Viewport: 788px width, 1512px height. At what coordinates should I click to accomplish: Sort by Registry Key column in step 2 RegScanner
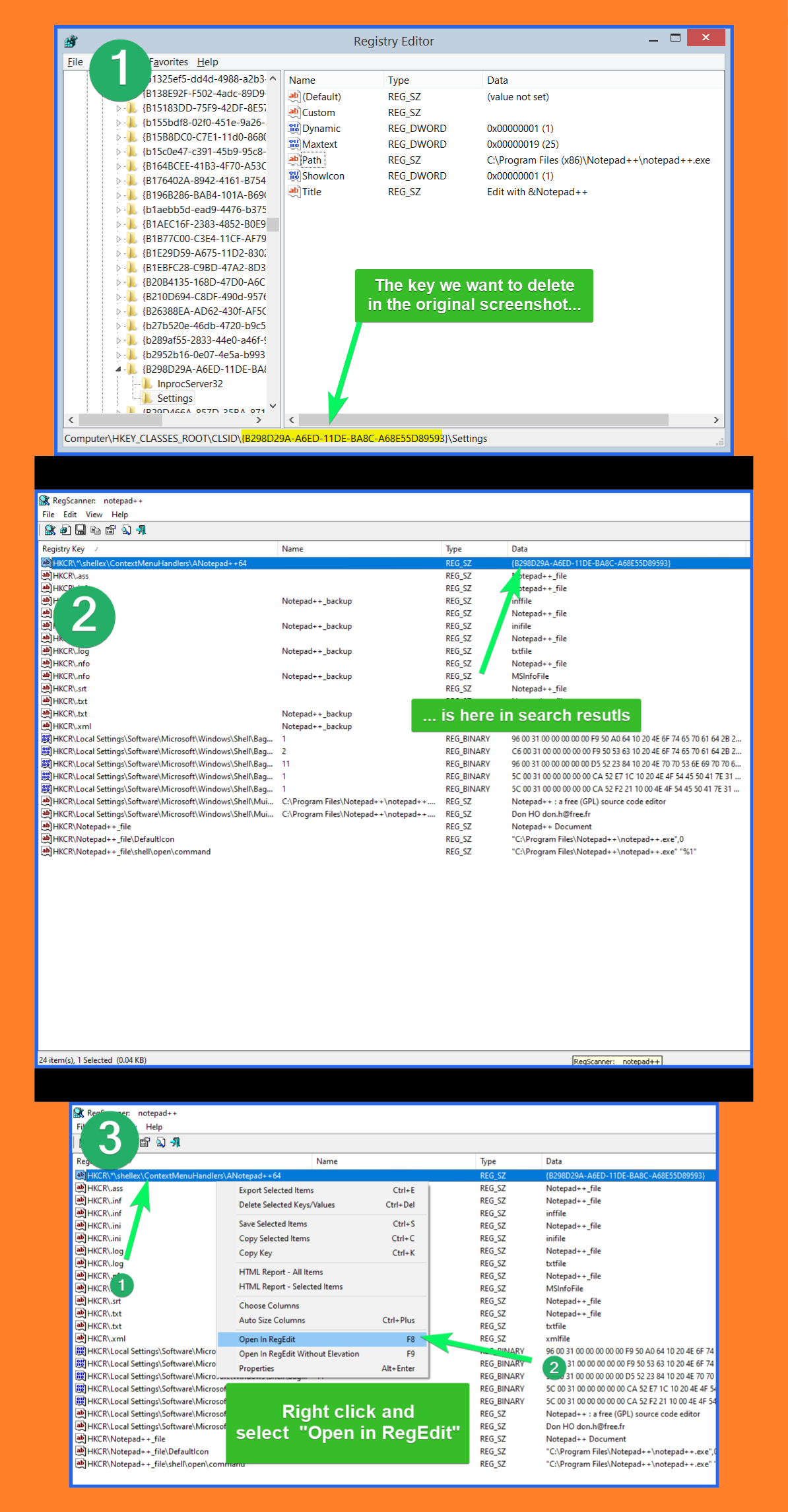(158, 549)
